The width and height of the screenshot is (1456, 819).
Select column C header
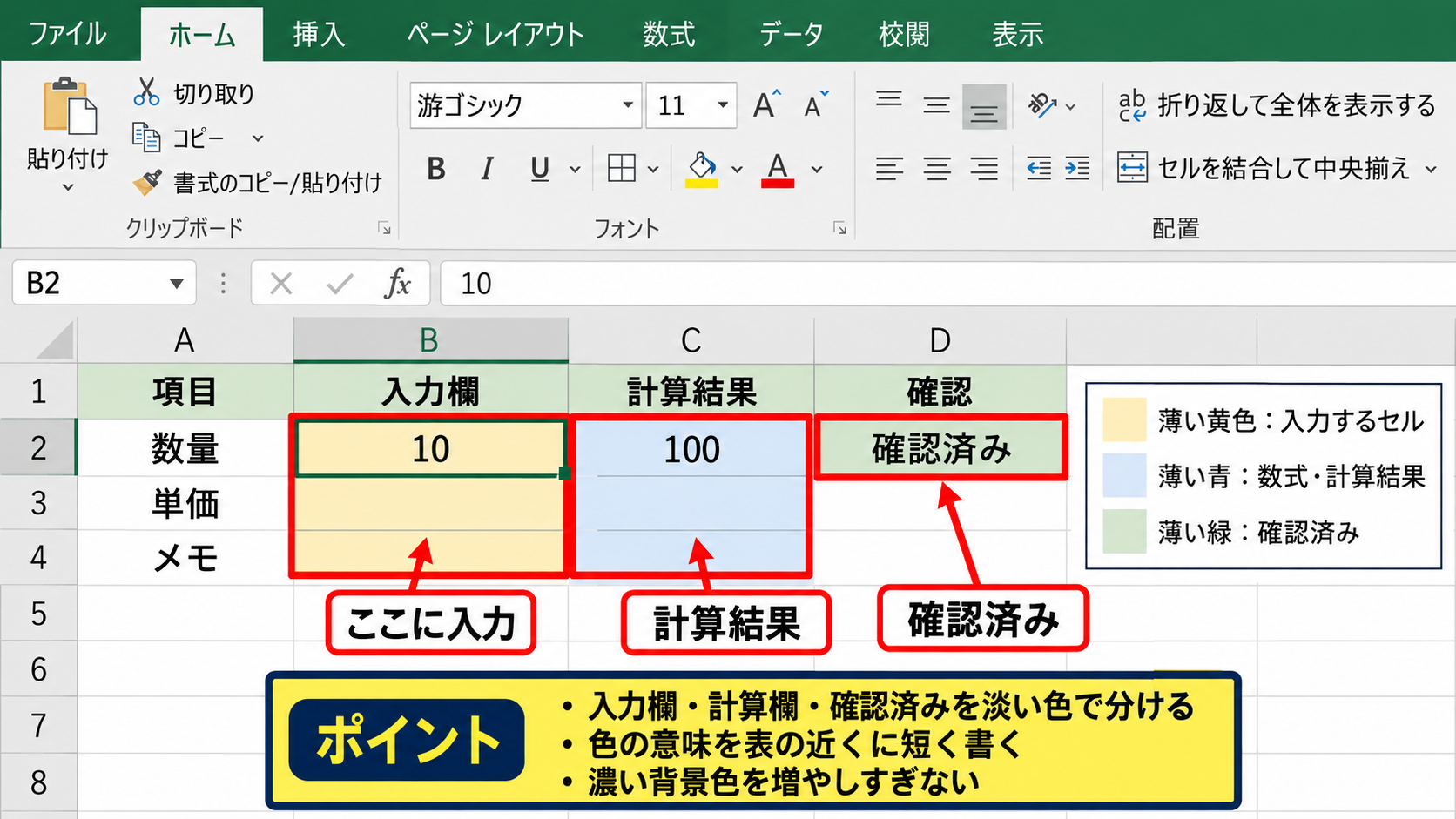tap(691, 340)
